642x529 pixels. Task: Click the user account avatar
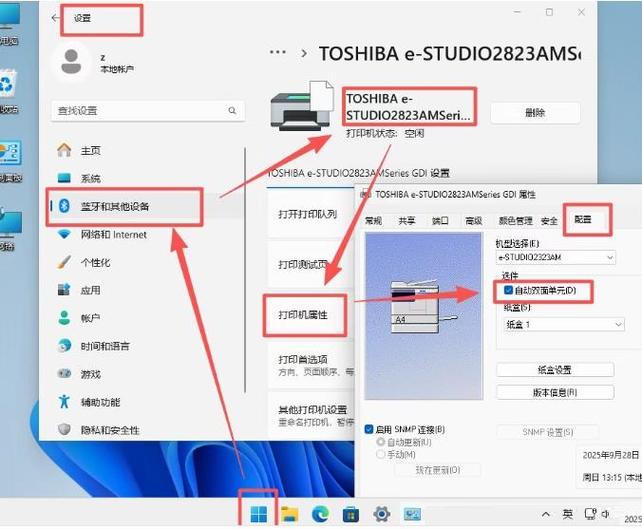[71, 61]
